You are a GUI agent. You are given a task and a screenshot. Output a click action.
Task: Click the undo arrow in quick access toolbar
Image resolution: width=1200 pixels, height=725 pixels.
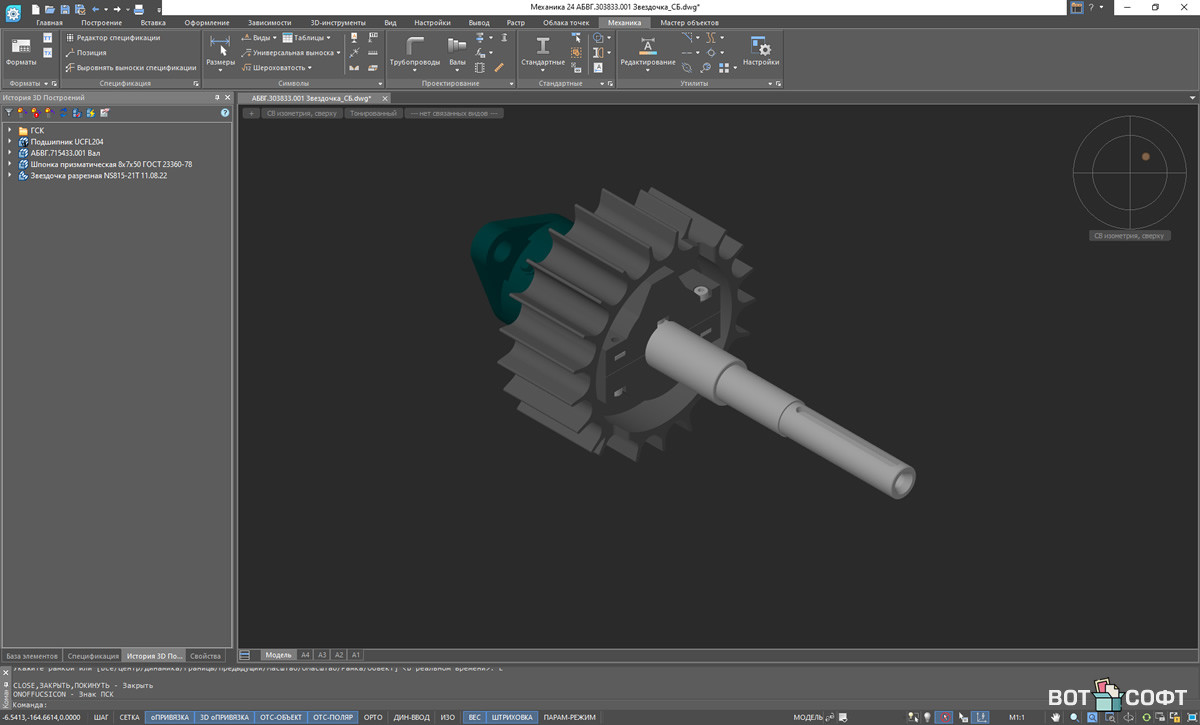pyautogui.click(x=95, y=8)
